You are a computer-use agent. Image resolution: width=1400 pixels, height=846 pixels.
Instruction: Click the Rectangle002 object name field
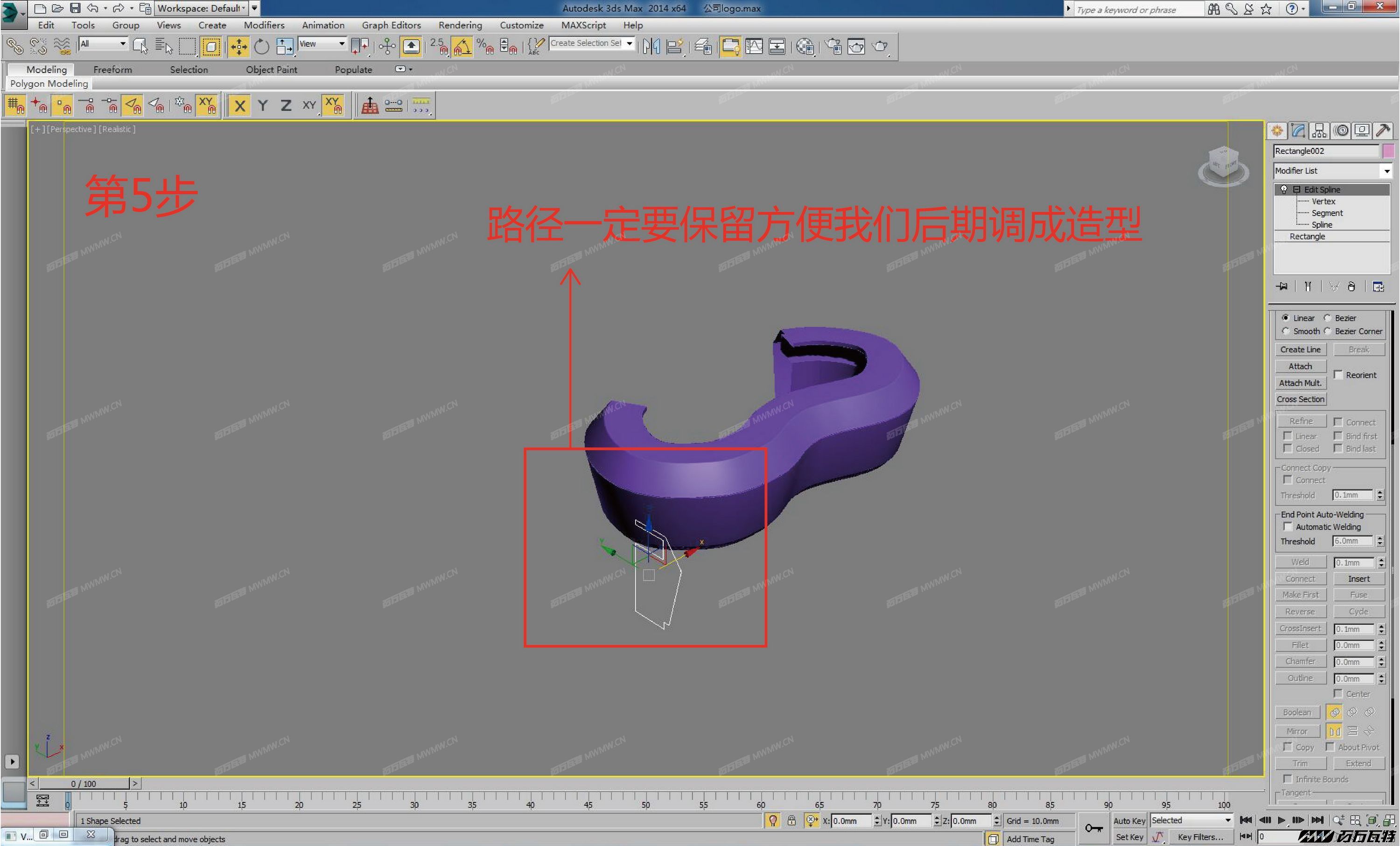click(x=1326, y=151)
